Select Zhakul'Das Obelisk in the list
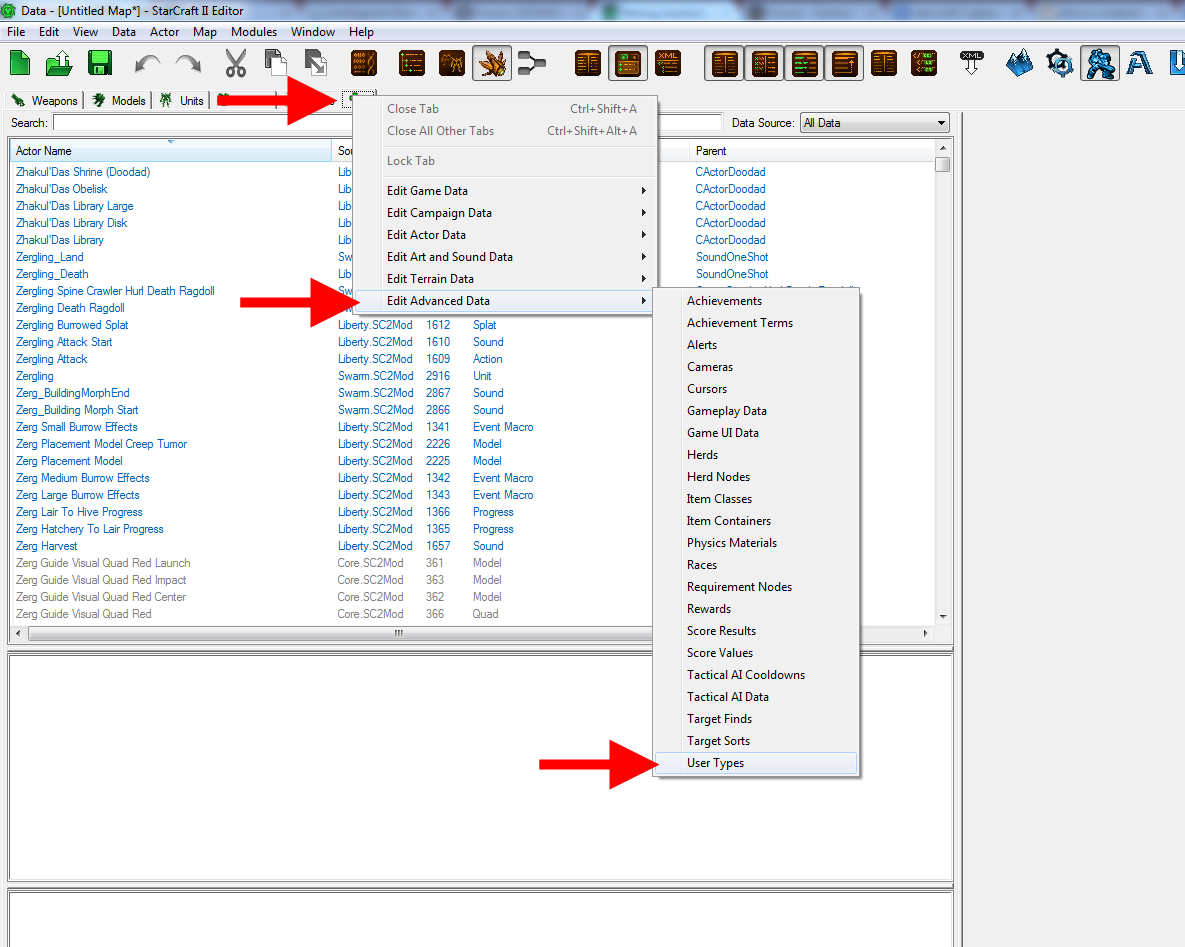 click(x=61, y=189)
